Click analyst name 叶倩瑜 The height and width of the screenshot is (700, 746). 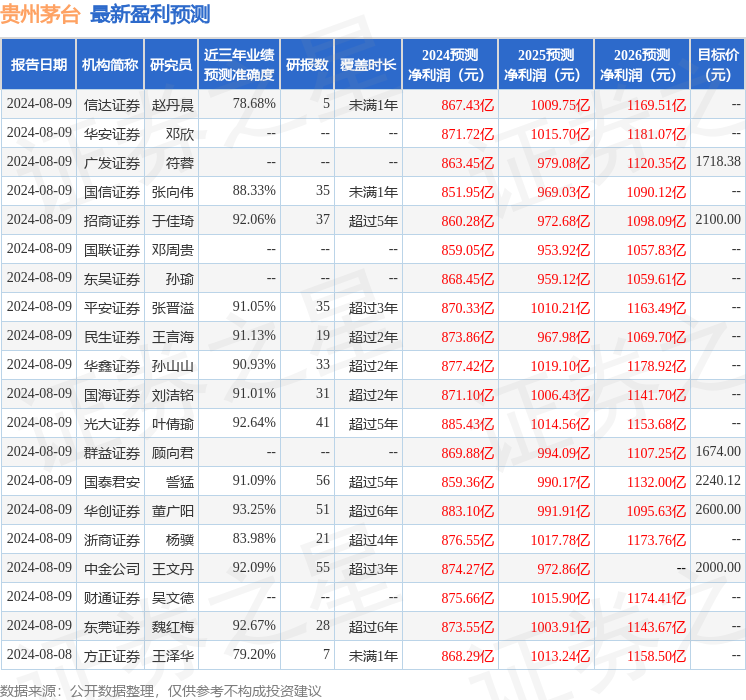point(173,424)
